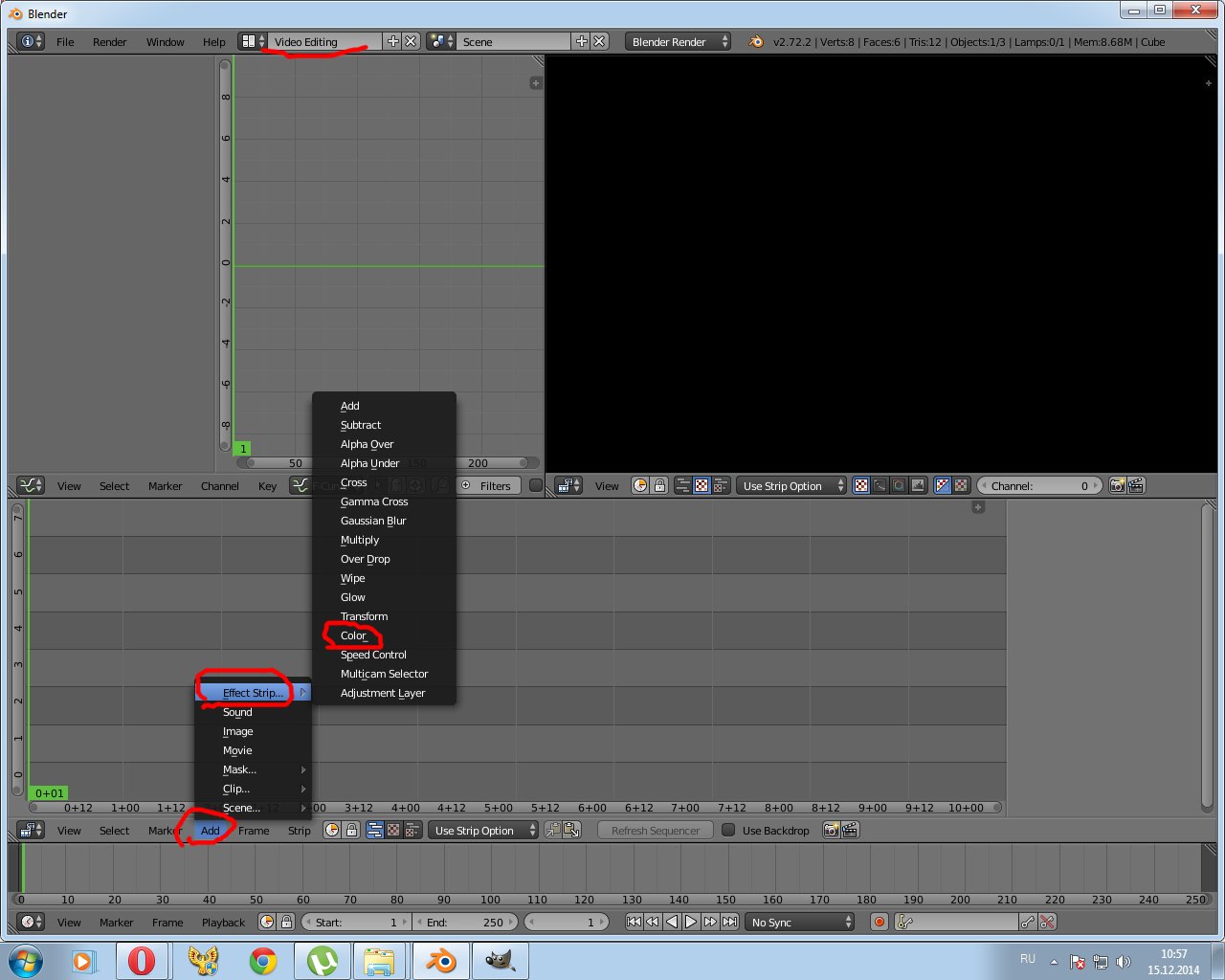The width and height of the screenshot is (1225, 980).
Task: Click the Start frame field
Action: tap(356, 922)
